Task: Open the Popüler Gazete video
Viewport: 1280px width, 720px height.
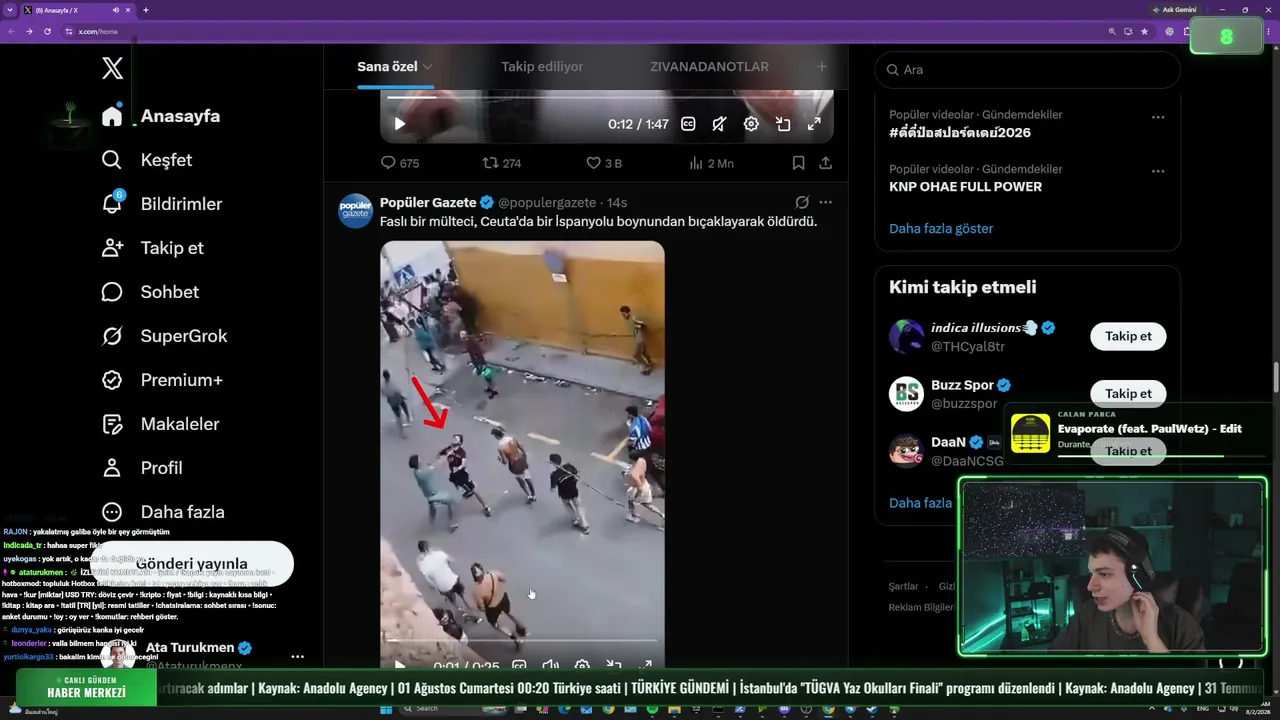Action: tap(522, 456)
